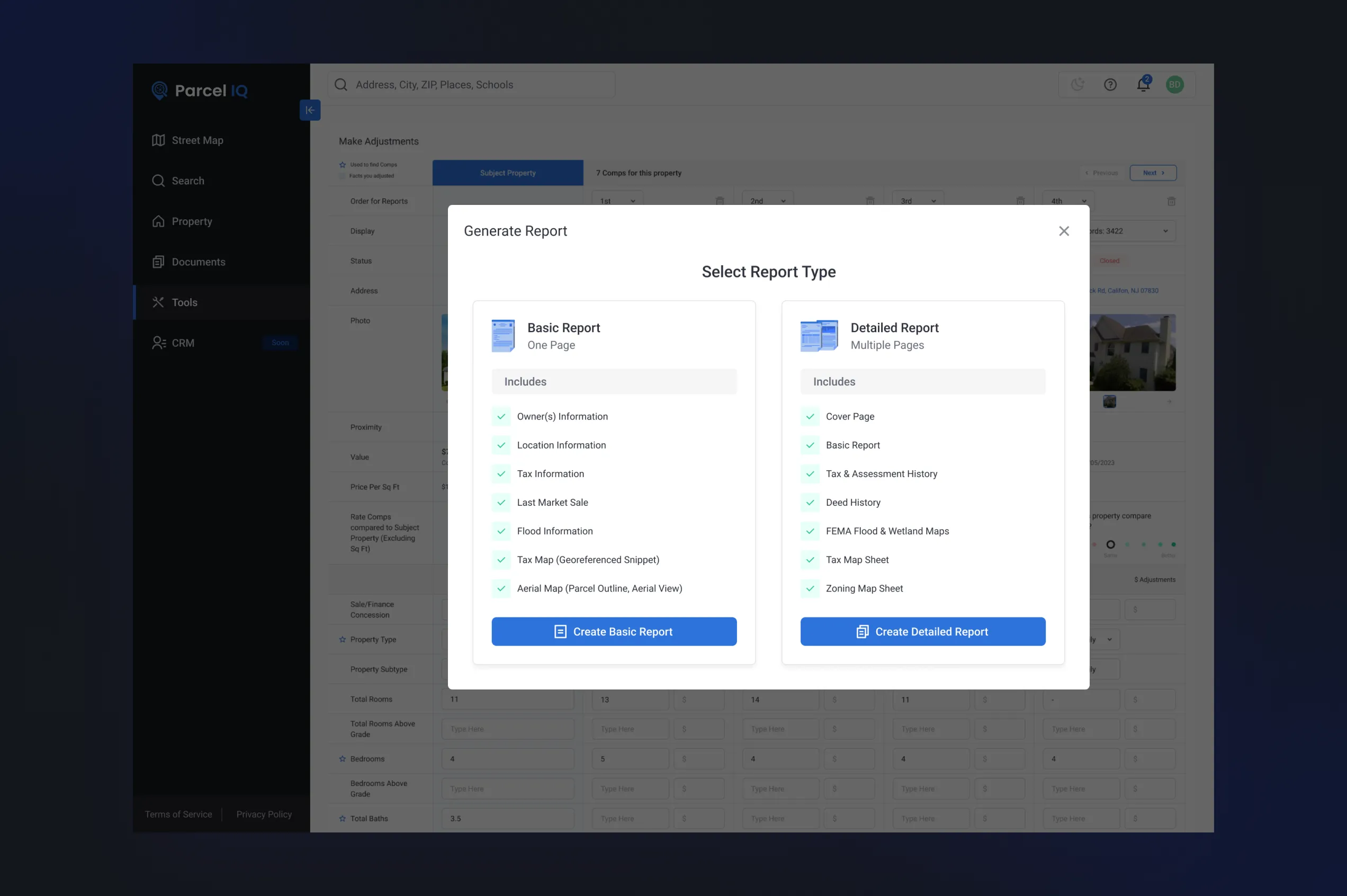Click the Basic Report page icon

pos(502,335)
